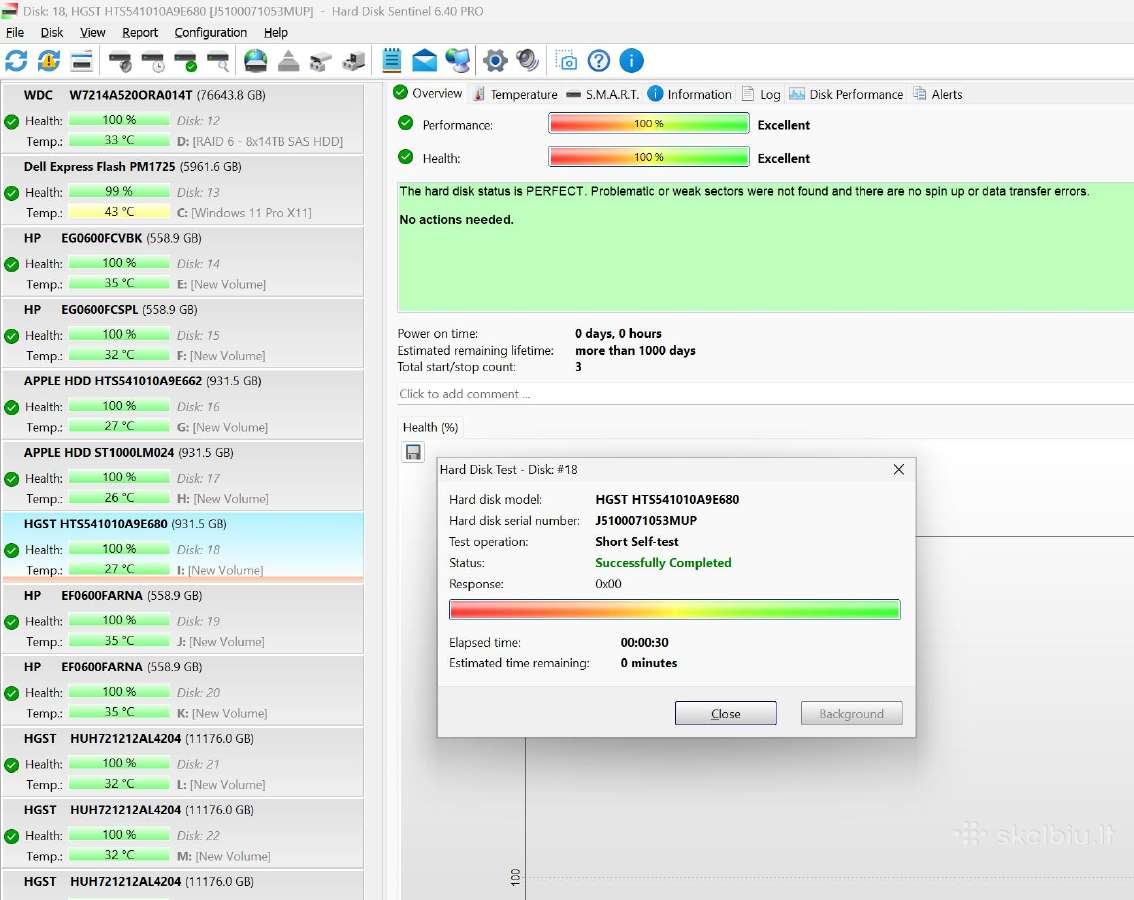Select APPLE HDD ST1000LM024 disk

point(182,476)
